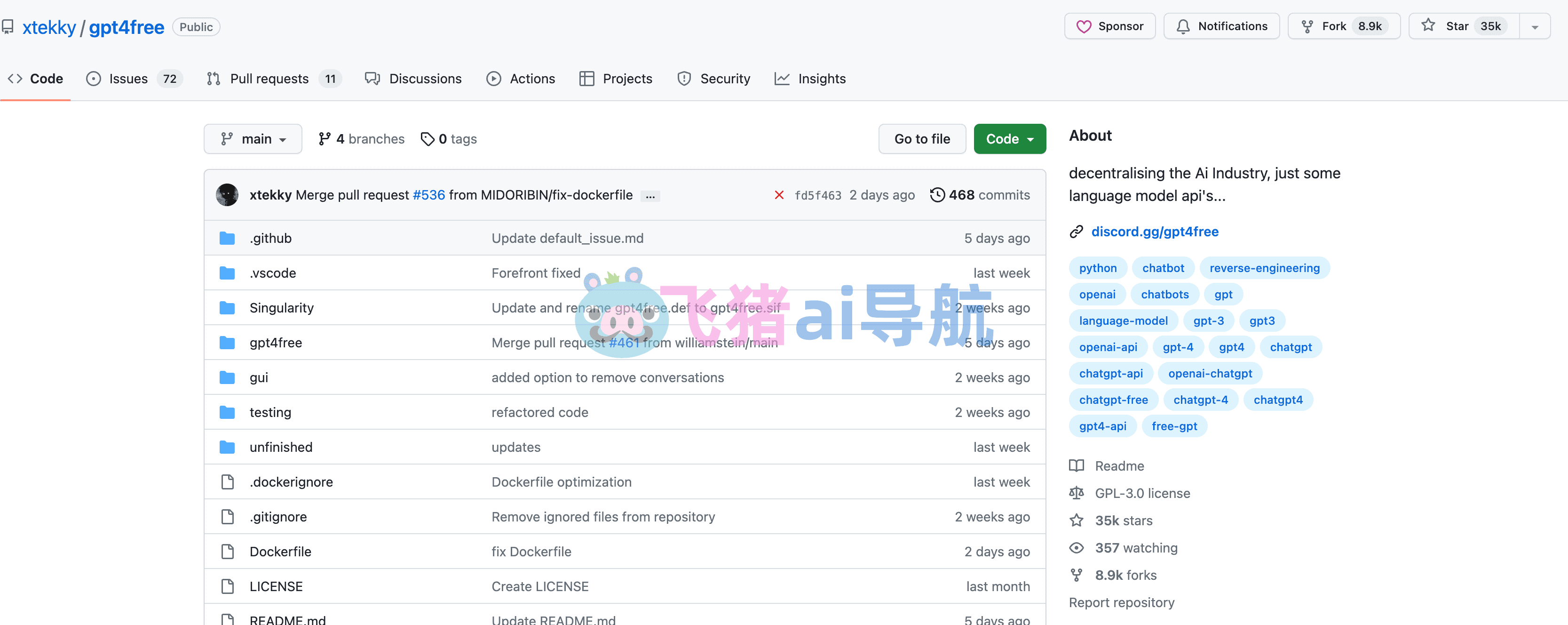Click the tags icon showing 0 tags
This screenshot has width=1568, height=625.
tap(428, 139)
